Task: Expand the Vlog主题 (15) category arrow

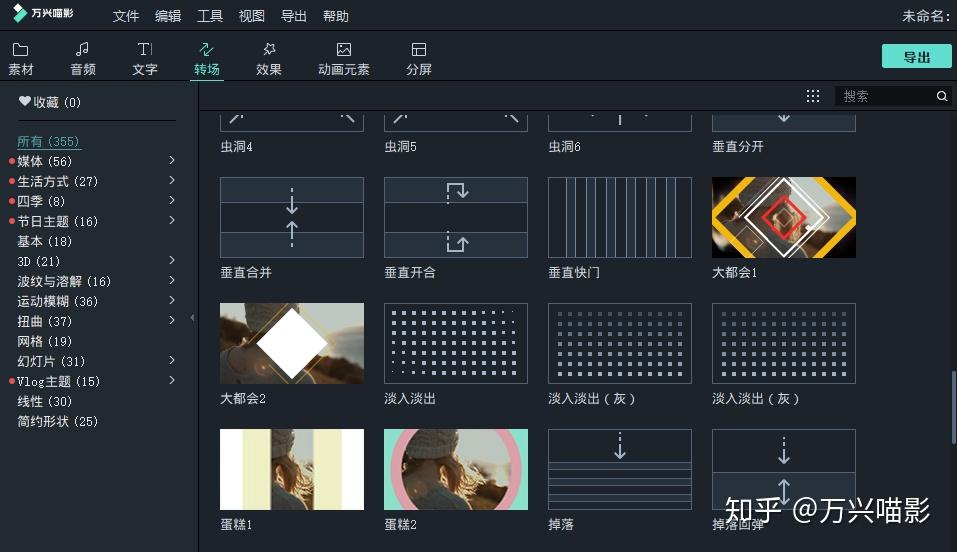Action: pos(172,380)
